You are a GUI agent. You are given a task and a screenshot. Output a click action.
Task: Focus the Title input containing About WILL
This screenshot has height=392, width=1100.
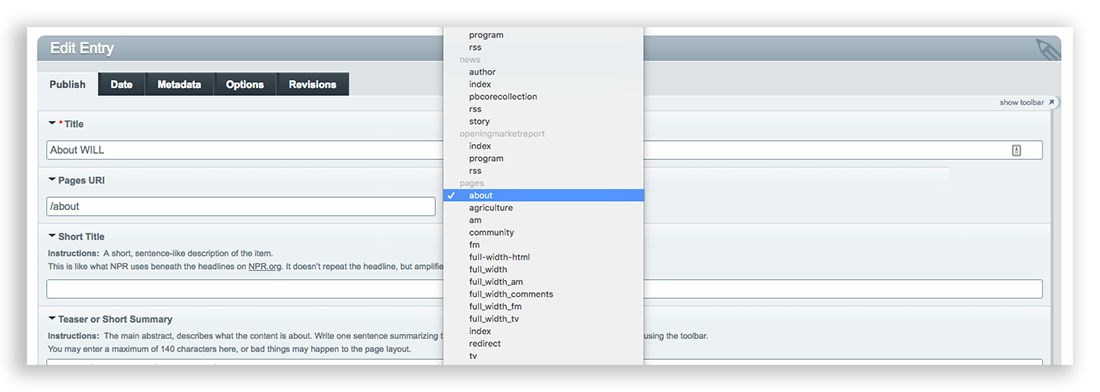click(x=544, y=150)
